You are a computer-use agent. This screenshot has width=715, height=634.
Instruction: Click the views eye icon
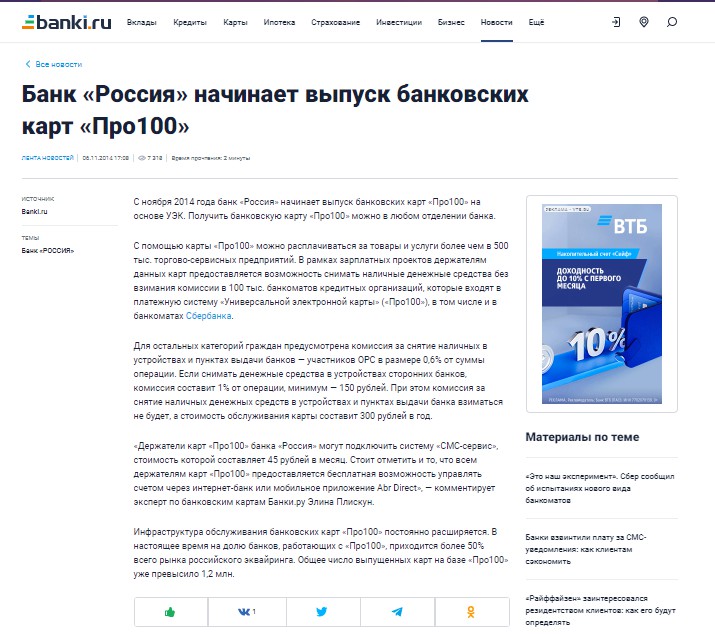pos(141,158)
